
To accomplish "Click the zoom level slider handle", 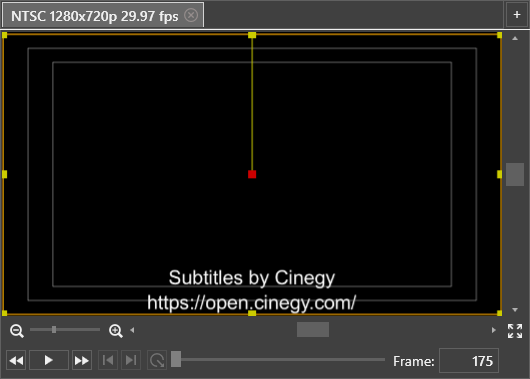I will point(54,329).
